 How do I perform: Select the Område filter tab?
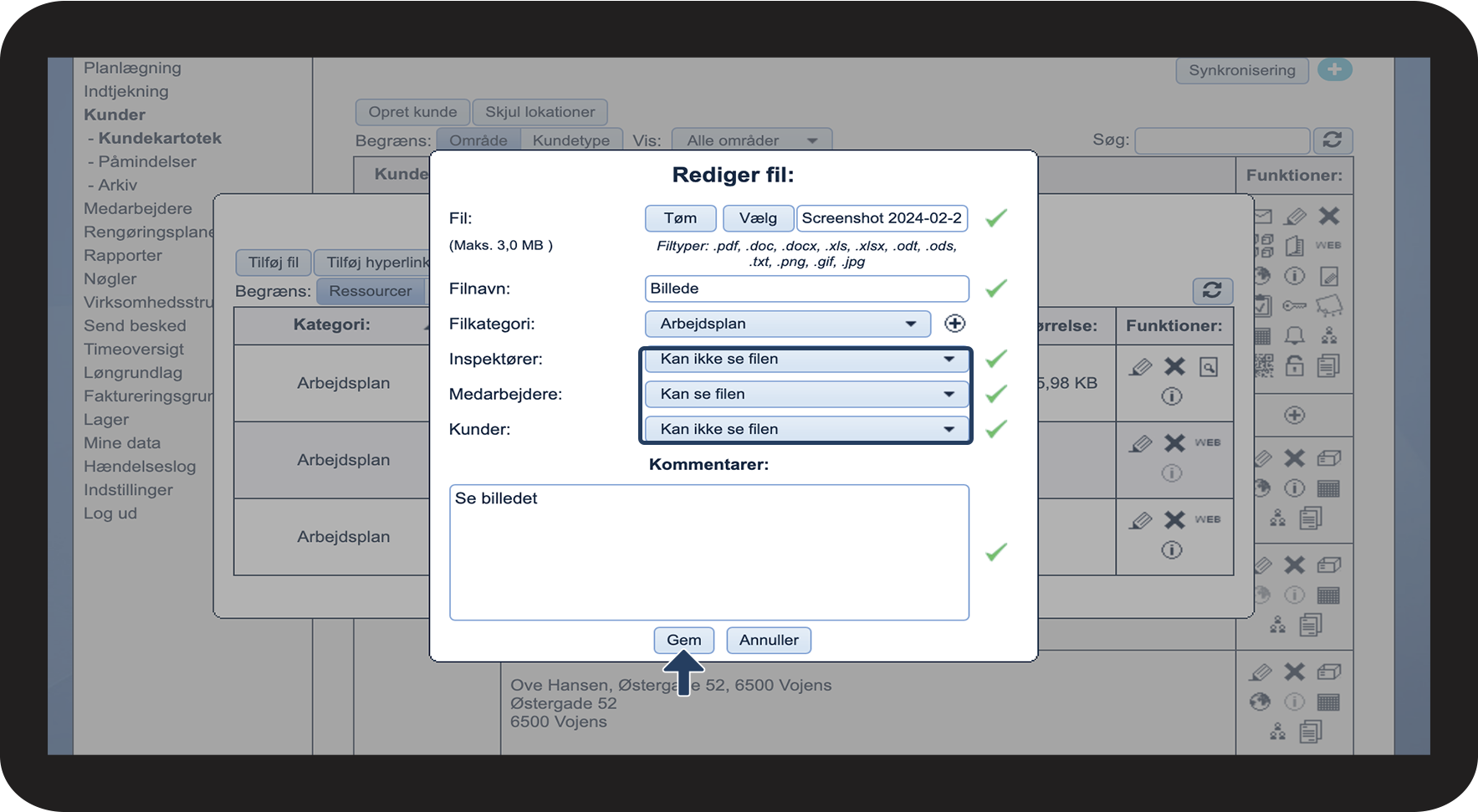(x=478, y=140)
